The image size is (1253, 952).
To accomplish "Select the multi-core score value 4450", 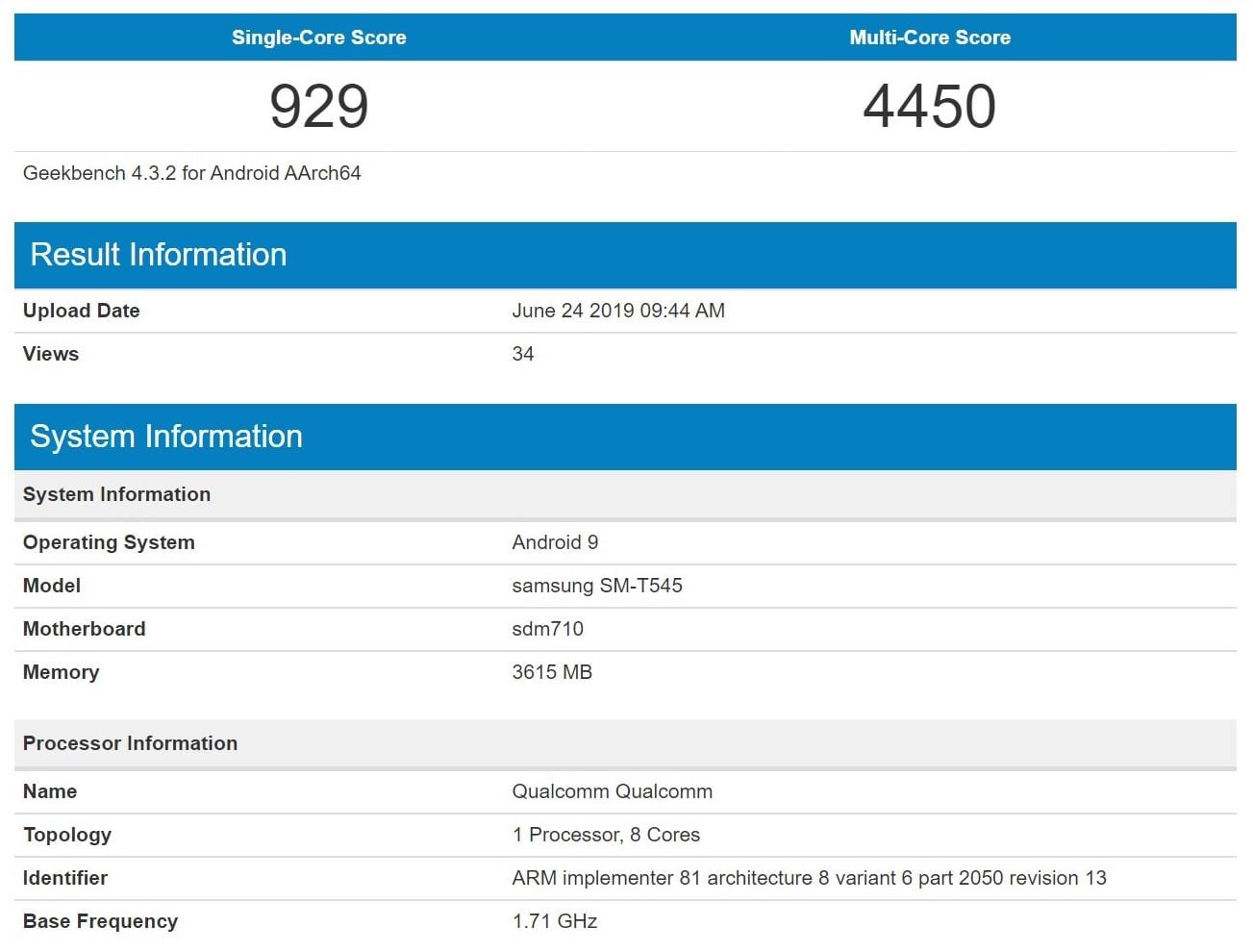I will click(x=929, y=106).
